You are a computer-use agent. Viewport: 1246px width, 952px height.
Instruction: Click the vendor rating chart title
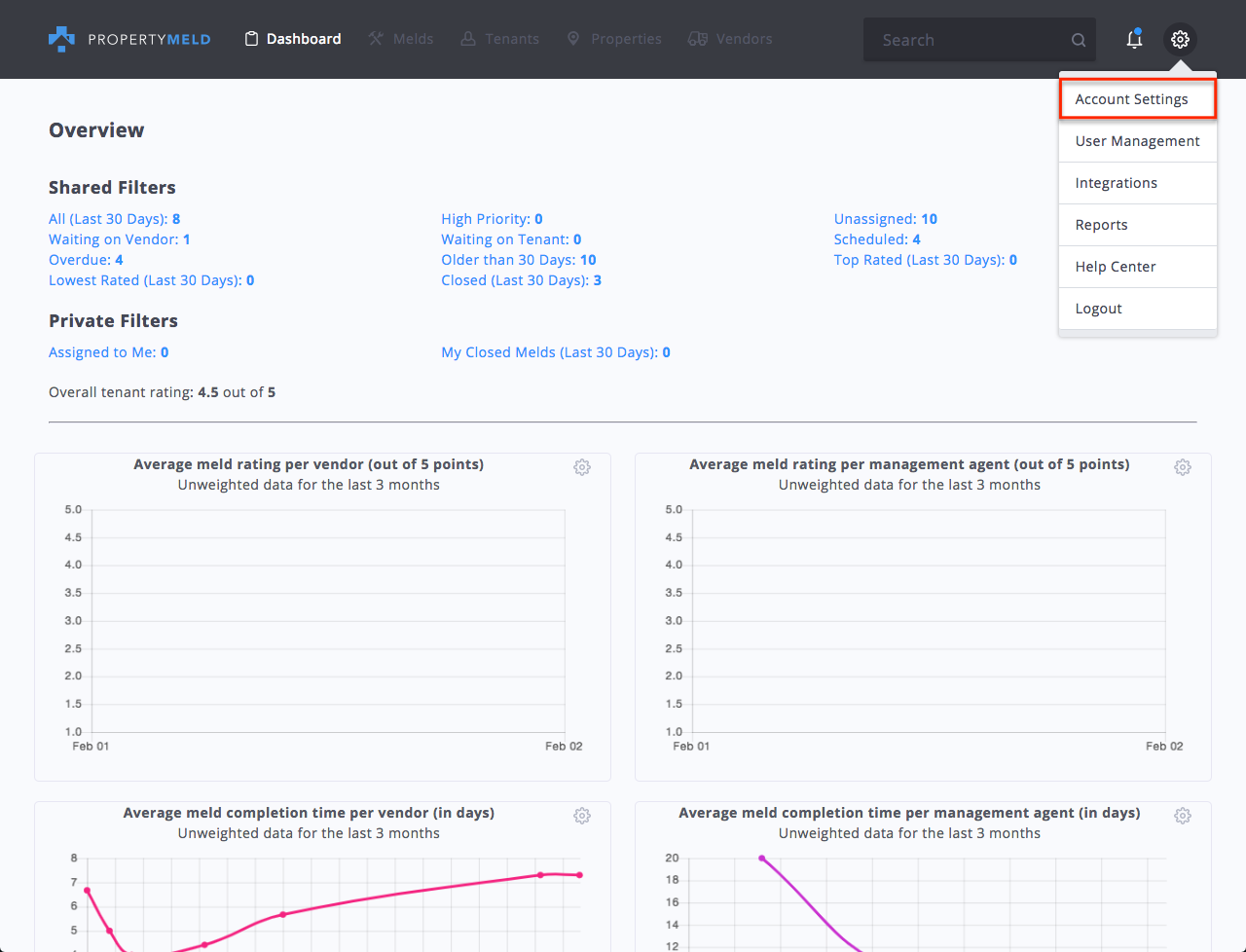pyautogui.click(x=309, y=464)
